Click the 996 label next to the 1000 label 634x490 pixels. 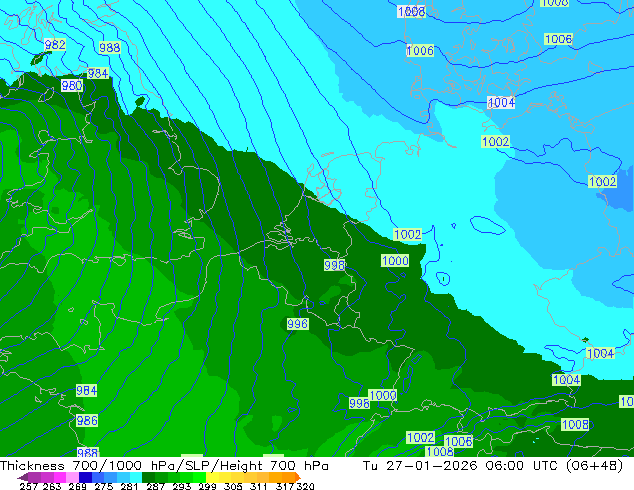pos(359,403)
